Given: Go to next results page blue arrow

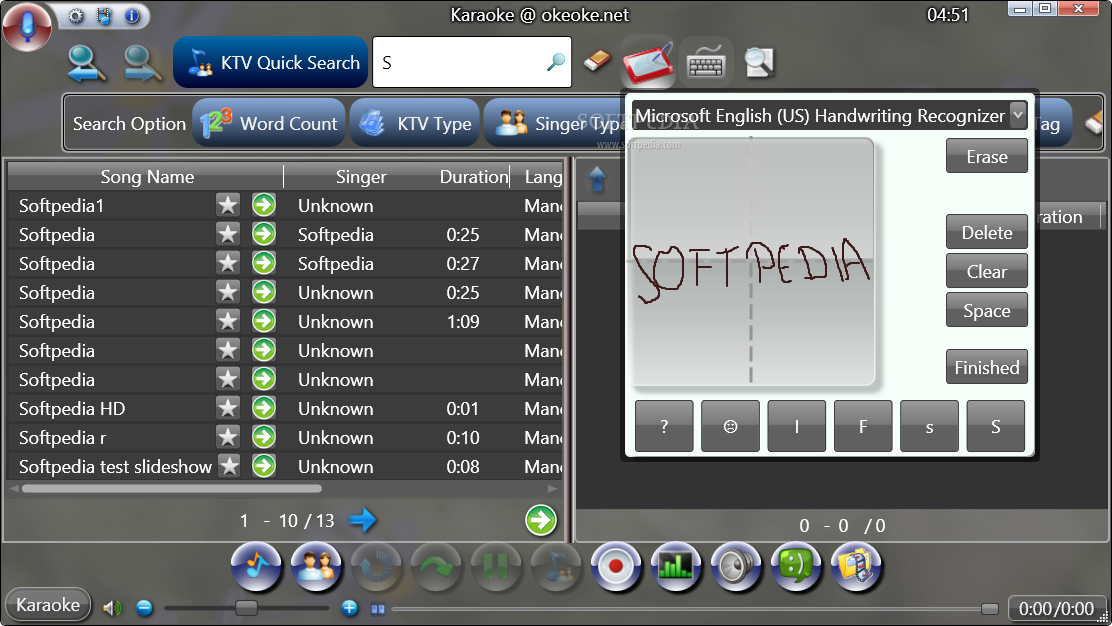Looking at the screenshot, I should coord(362,520).
